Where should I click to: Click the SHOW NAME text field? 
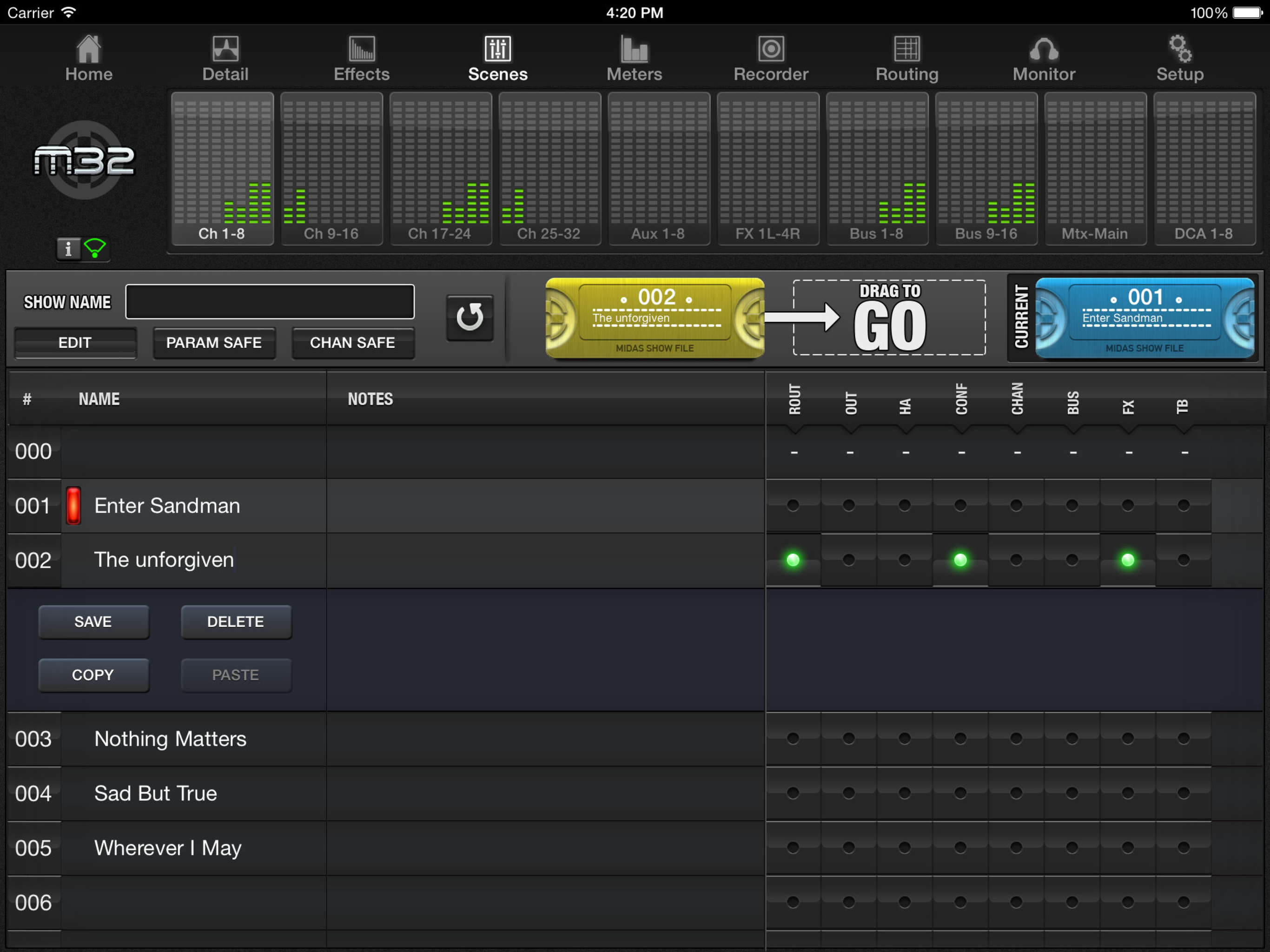(x=270, y=301)
